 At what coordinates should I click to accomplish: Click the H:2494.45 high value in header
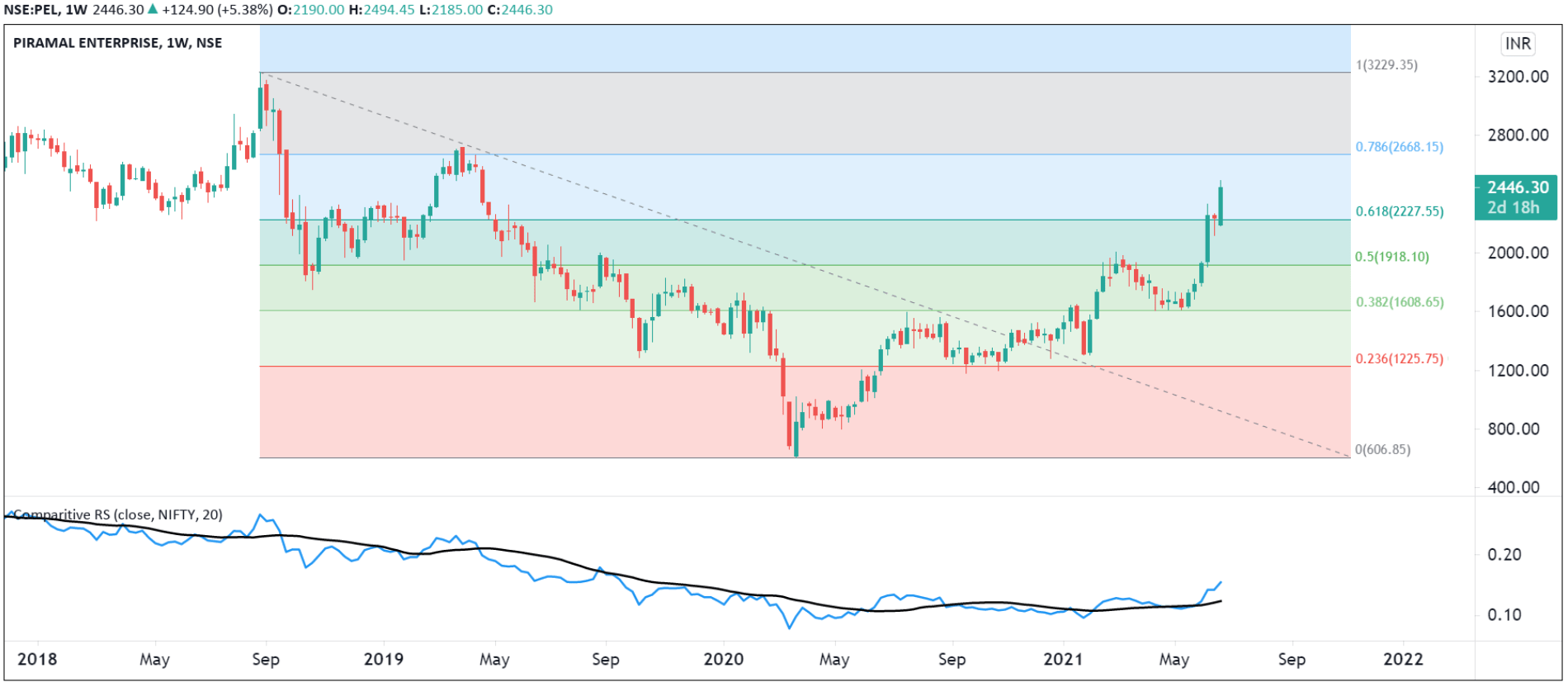point(381,10)
